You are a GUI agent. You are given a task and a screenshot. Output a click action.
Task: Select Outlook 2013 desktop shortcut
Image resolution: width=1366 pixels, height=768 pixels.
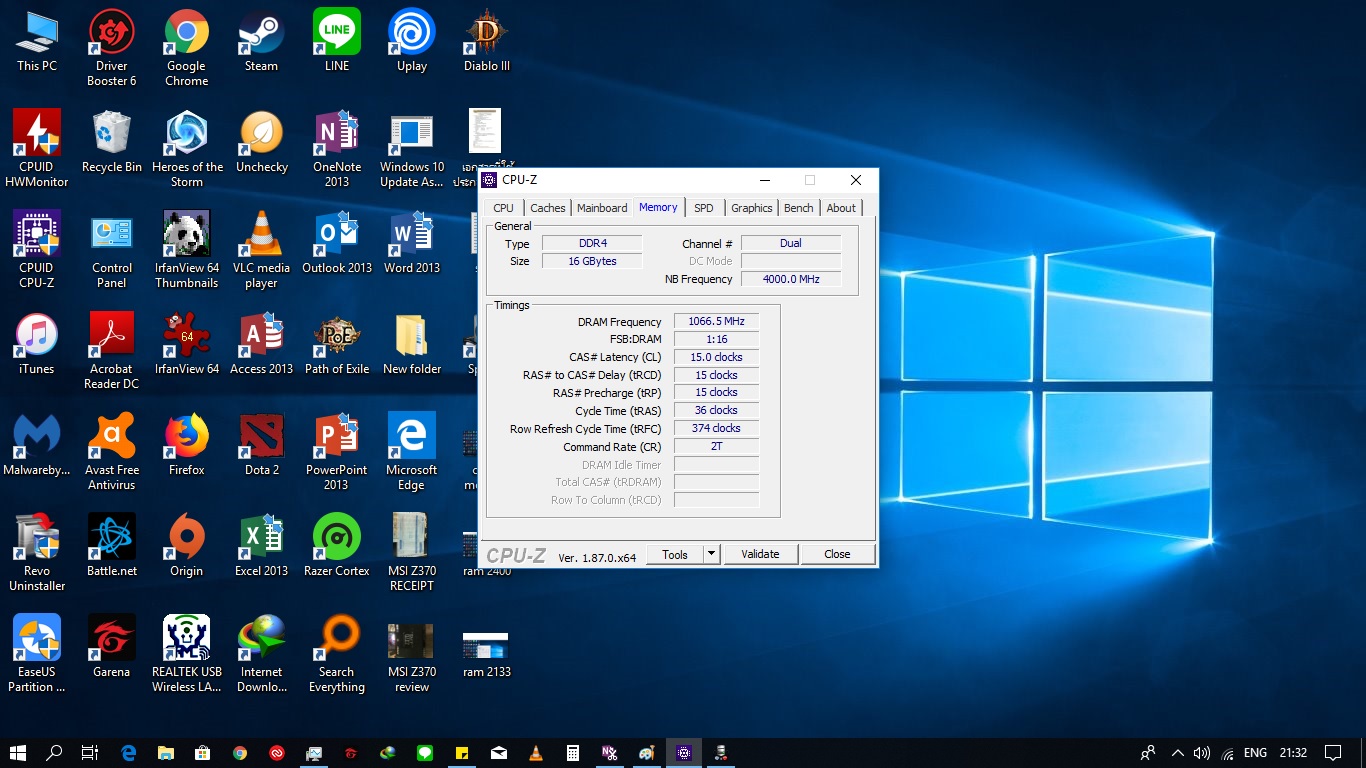(337, 243)
